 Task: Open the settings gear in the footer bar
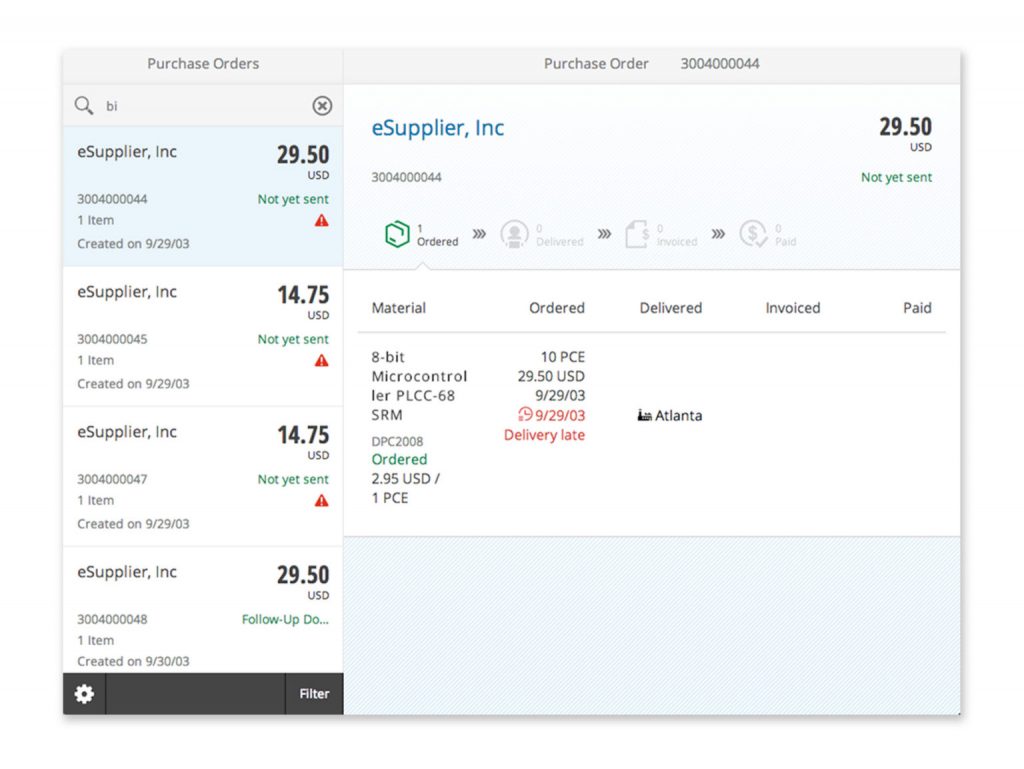click(84, 693)
